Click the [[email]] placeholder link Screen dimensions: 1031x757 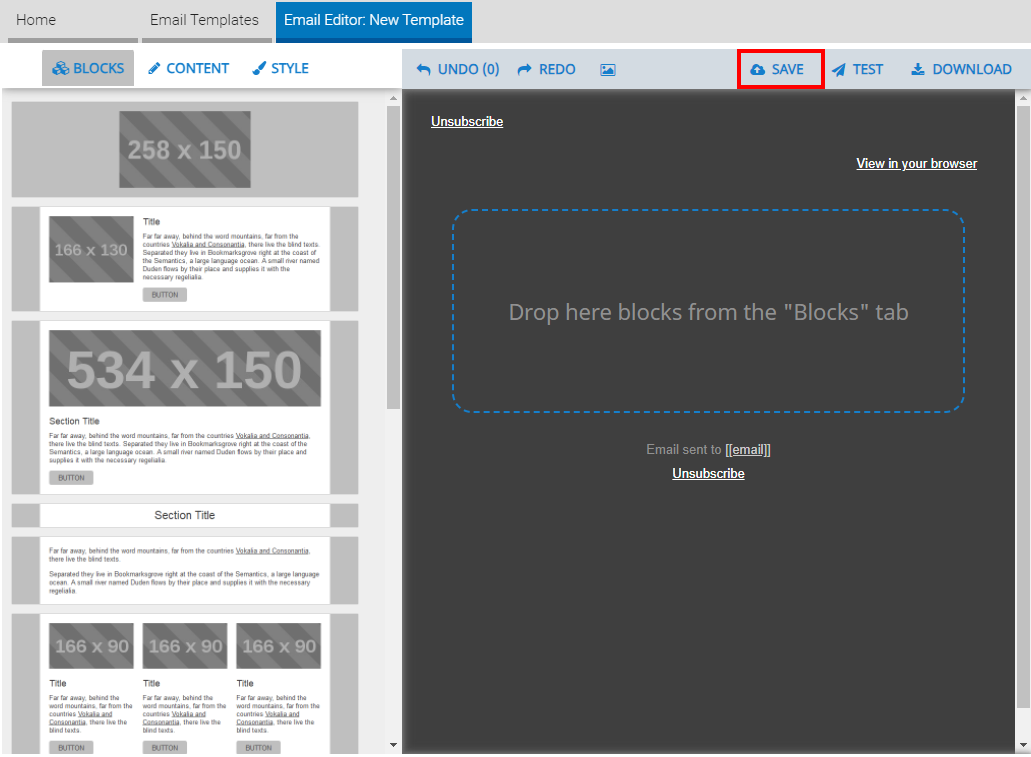[x=748, y=450]
